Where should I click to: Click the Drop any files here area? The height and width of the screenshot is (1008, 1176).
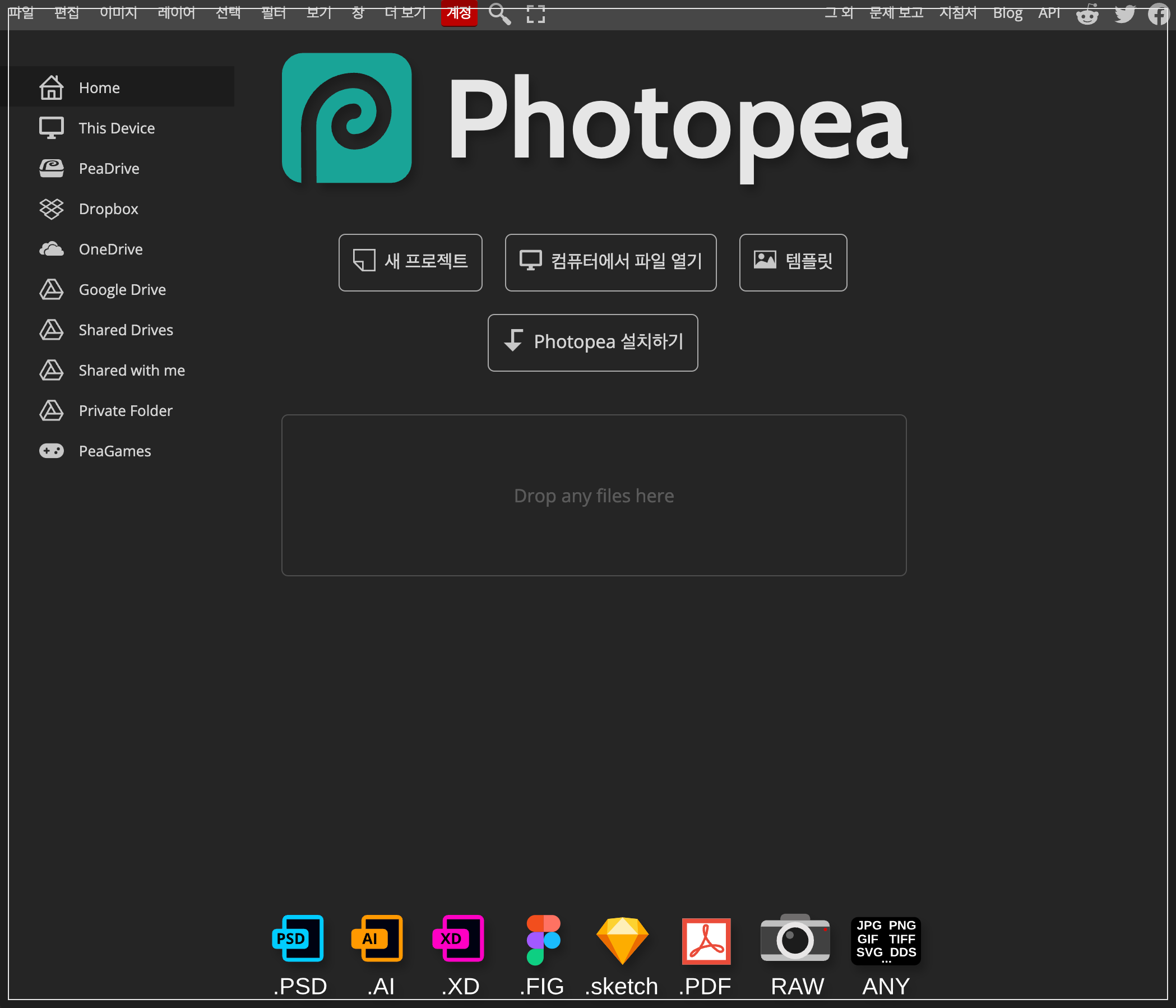coord(594,496)
